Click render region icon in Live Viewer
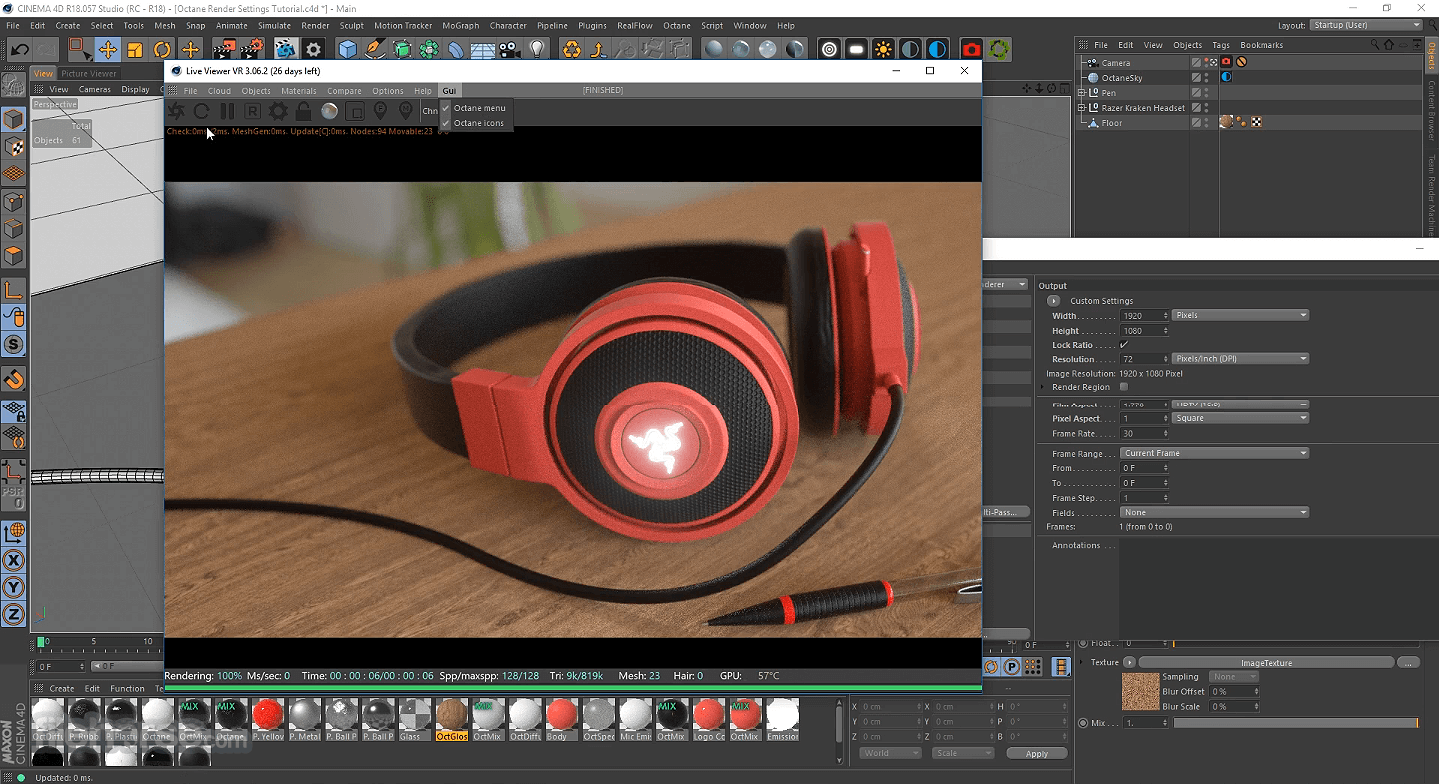This screenshot has height=784, width=1439. tap(355, 111)
